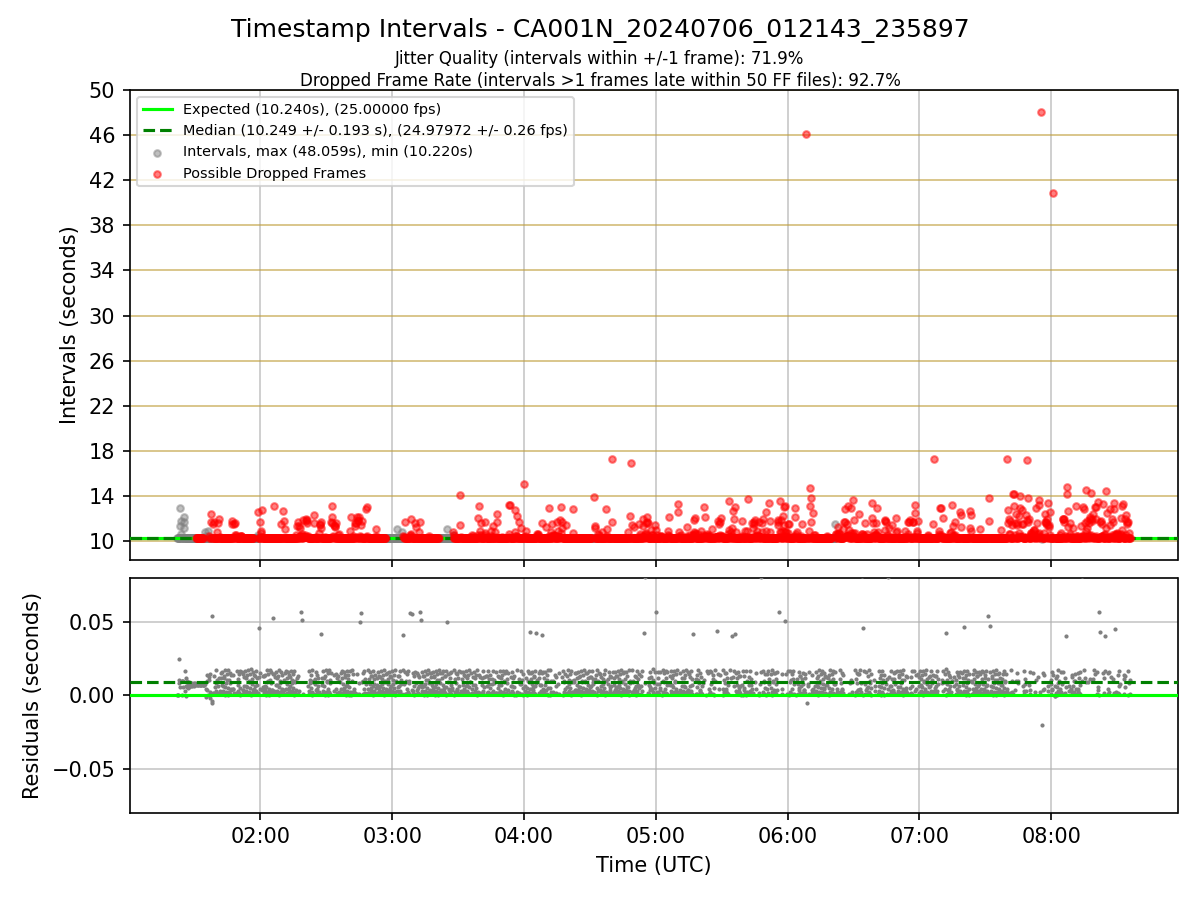Viewport: 1200px width, 900px height.
Task: Click the solid green line sample in legend
Action: pos(158,109)
